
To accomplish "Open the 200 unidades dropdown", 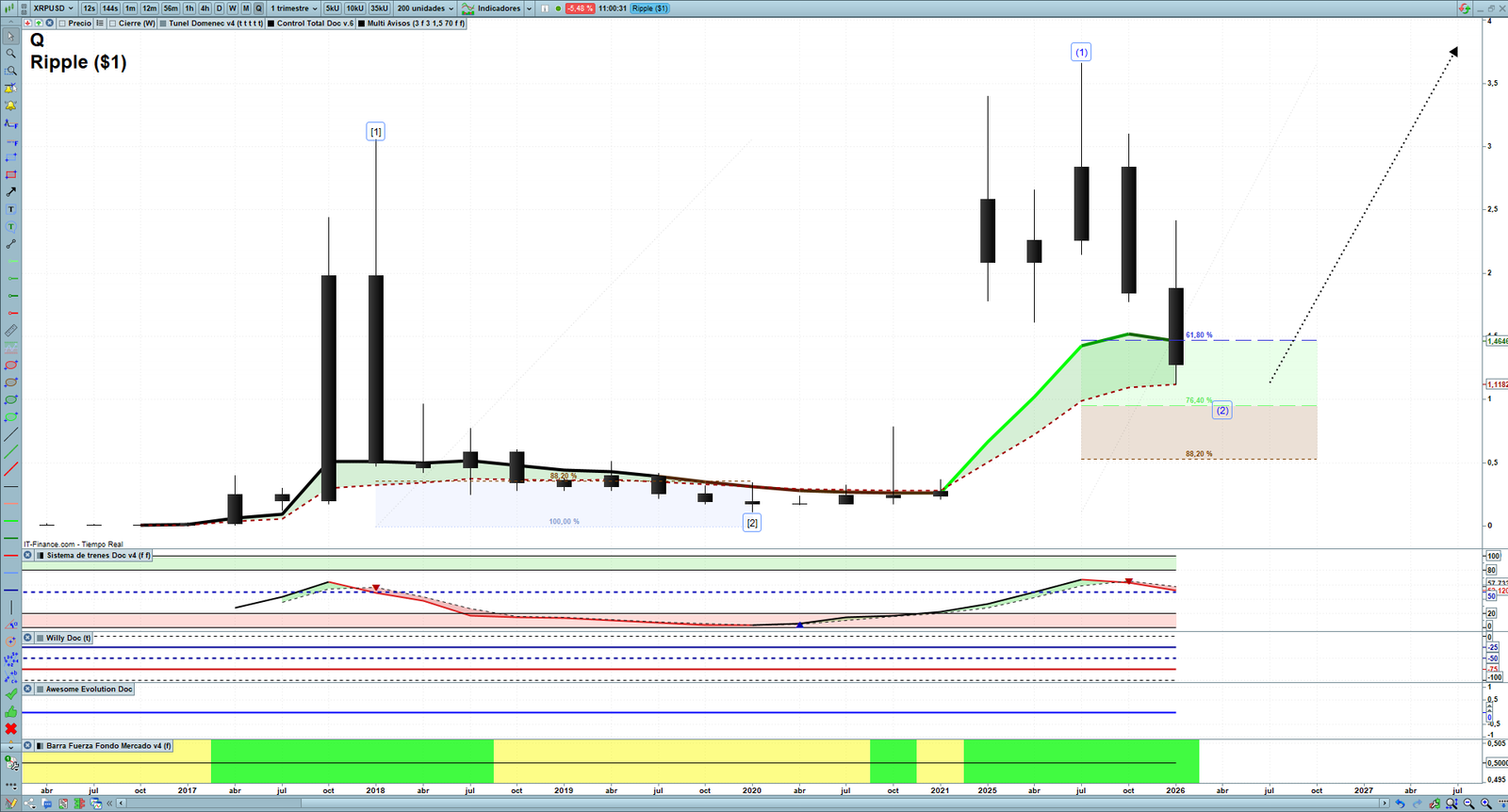I will point(425,8).
